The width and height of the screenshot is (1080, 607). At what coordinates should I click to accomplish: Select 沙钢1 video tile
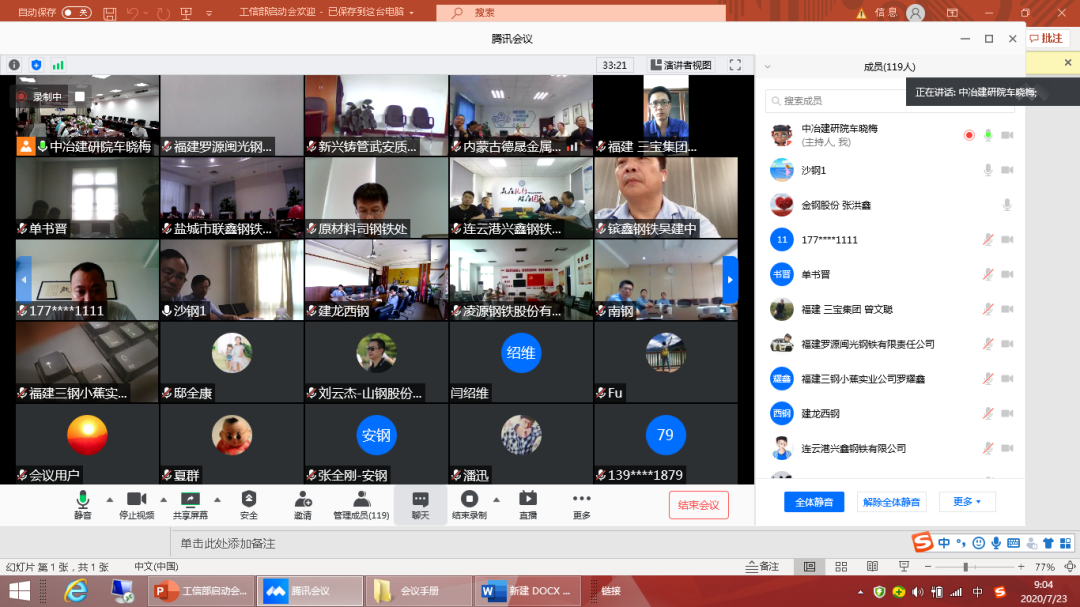click(x=231, y=280)
